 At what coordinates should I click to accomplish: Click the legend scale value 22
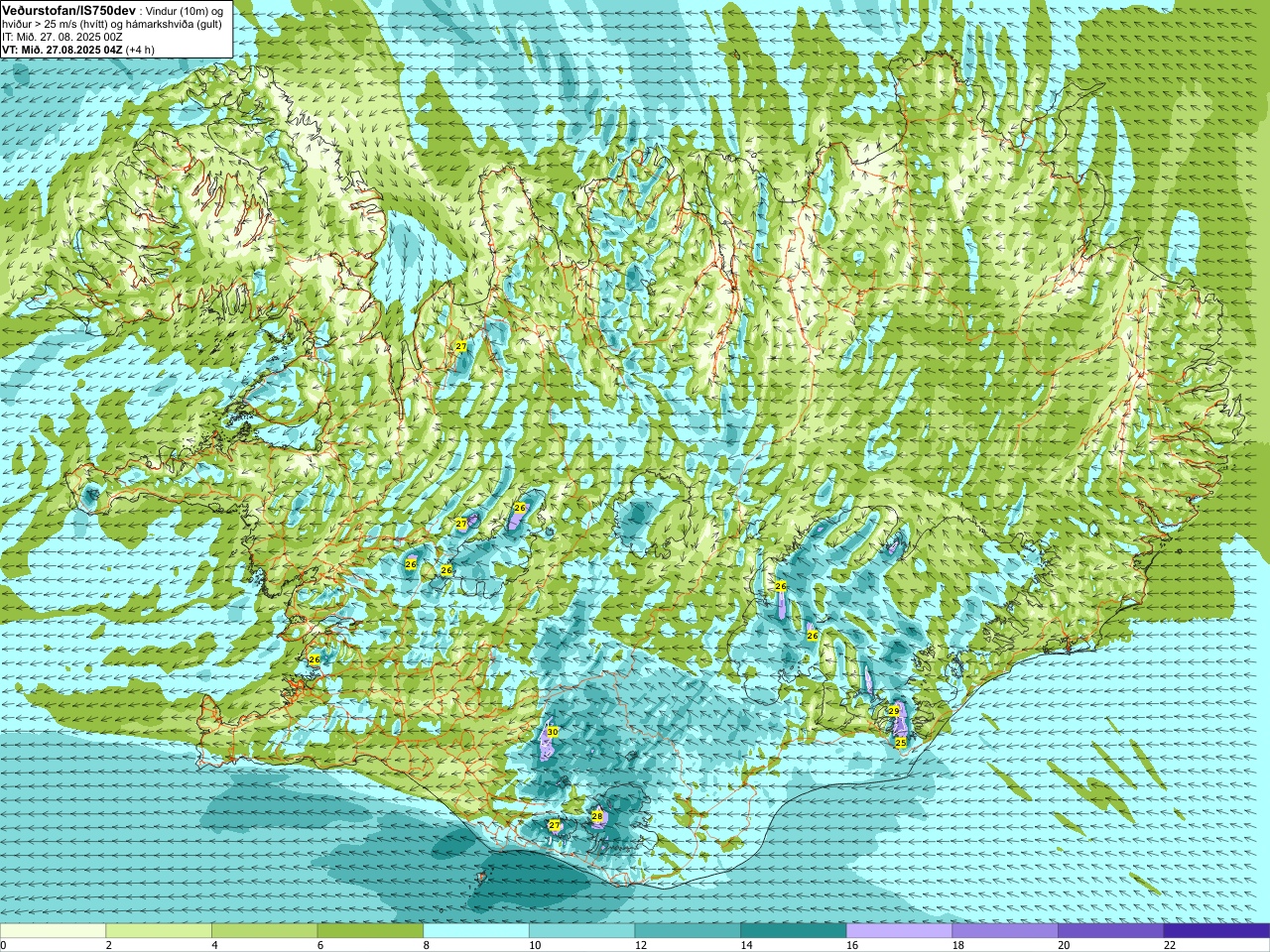pos(1170,945)
